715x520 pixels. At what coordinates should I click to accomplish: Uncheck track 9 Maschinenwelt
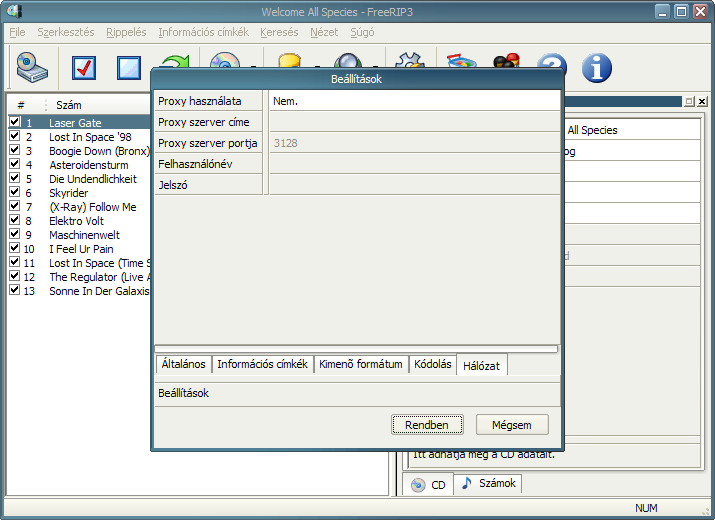point(15,234)
